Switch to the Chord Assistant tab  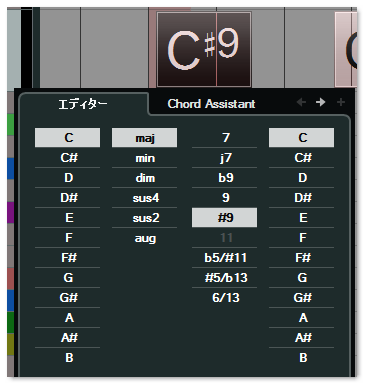point(211,104)
